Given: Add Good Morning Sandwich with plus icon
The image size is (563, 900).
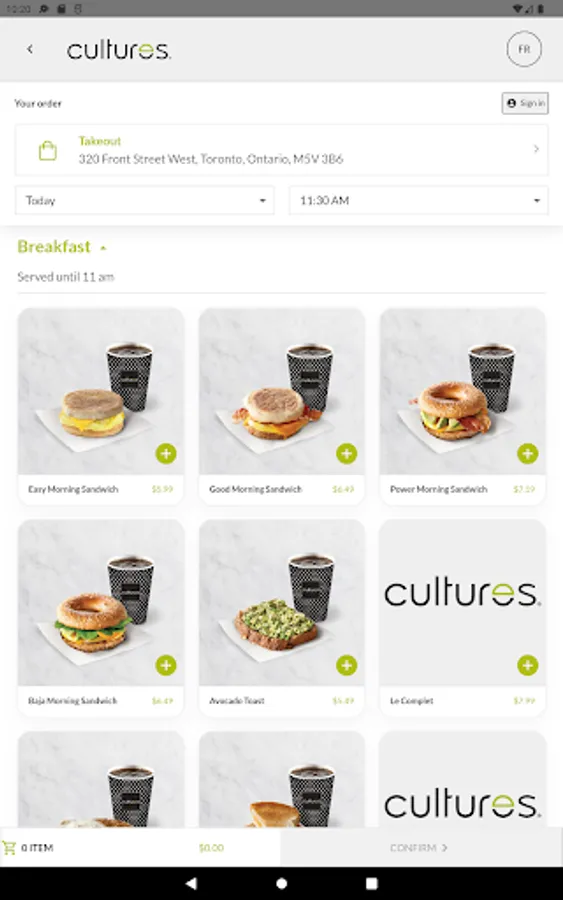Looking at the screenshot, I should click(347, 453).
